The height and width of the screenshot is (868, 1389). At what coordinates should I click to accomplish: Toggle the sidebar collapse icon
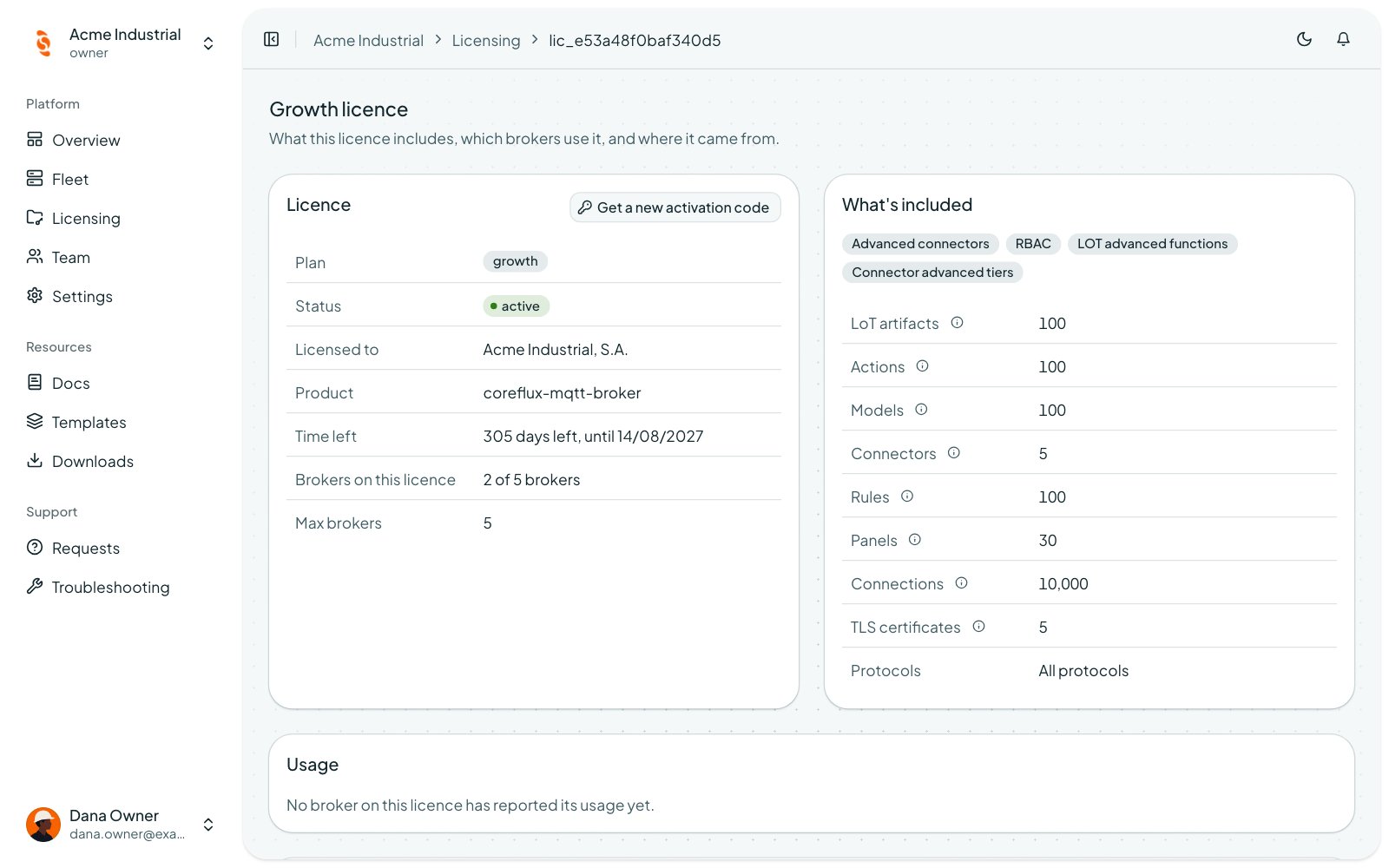pyautogui.click(x=271, y=39)
